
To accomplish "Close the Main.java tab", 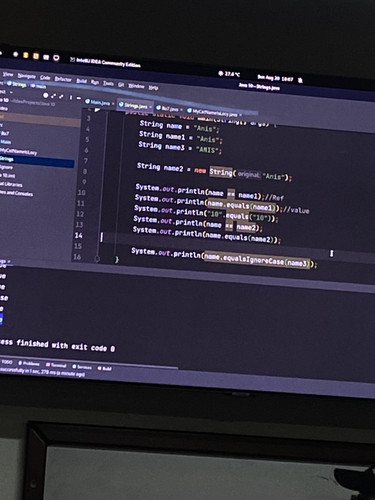I will [113, 104].
